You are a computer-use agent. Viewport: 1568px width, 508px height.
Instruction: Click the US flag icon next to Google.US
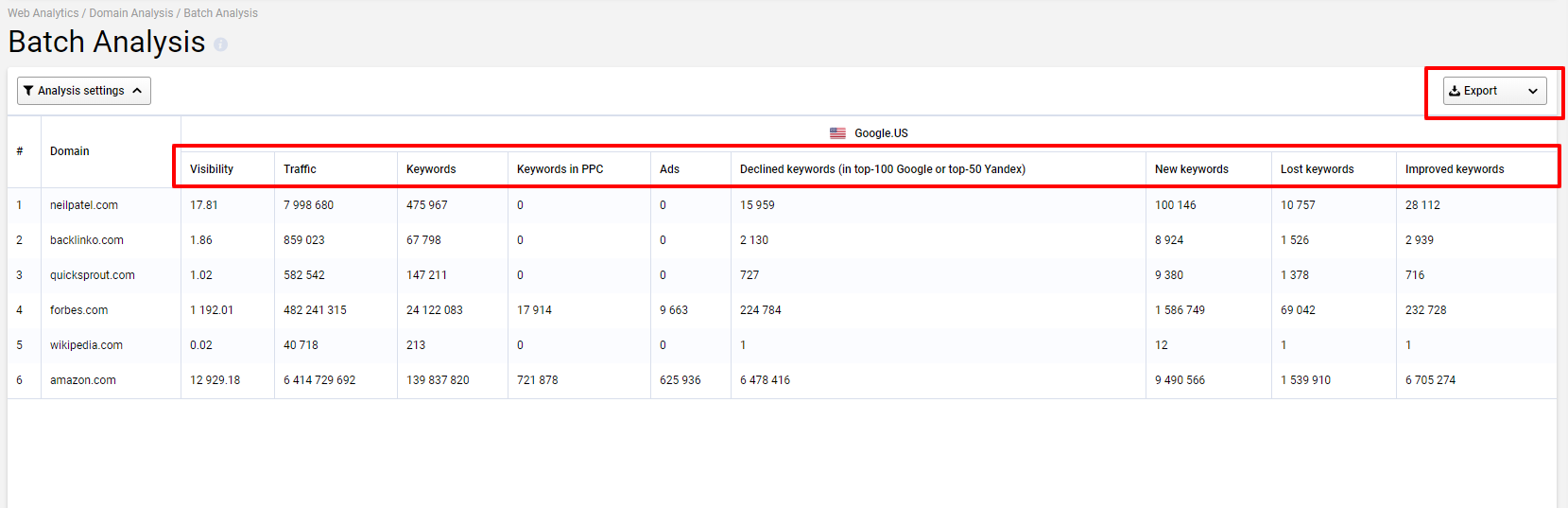pyautogui.click(x=838, y=133)
